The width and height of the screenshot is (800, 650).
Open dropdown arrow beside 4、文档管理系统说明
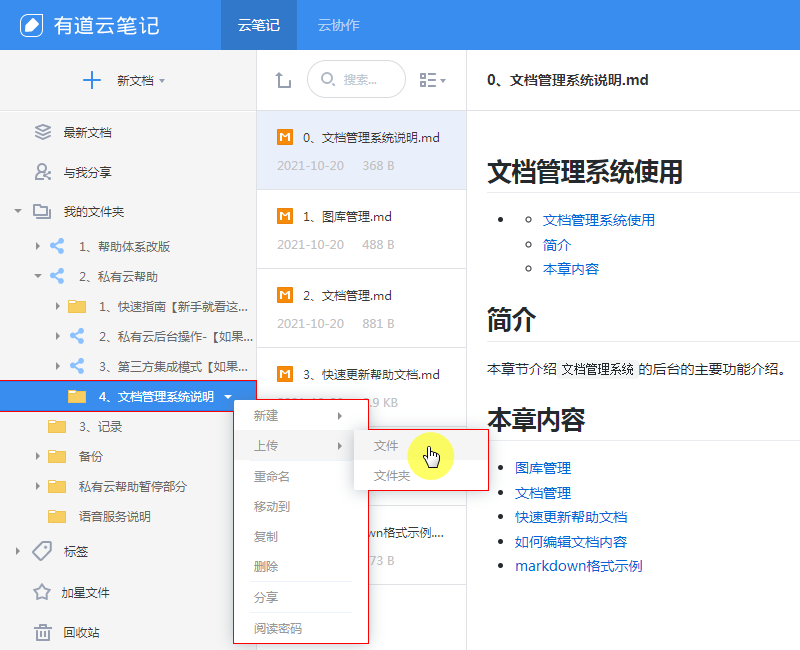coord(228,397)
